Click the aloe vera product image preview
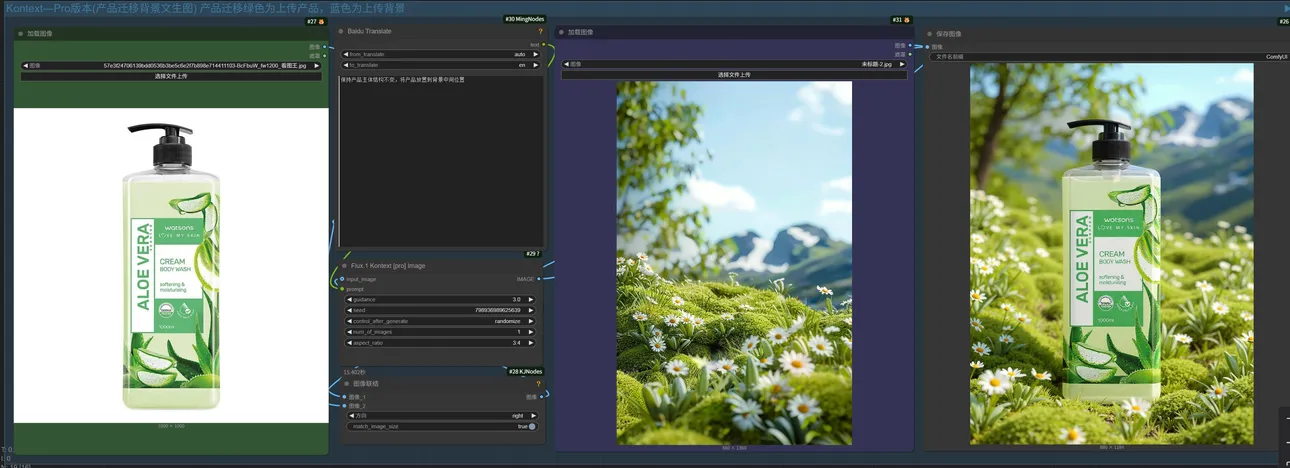Screen dimensions: 1290x468 [x=171, y=265]
